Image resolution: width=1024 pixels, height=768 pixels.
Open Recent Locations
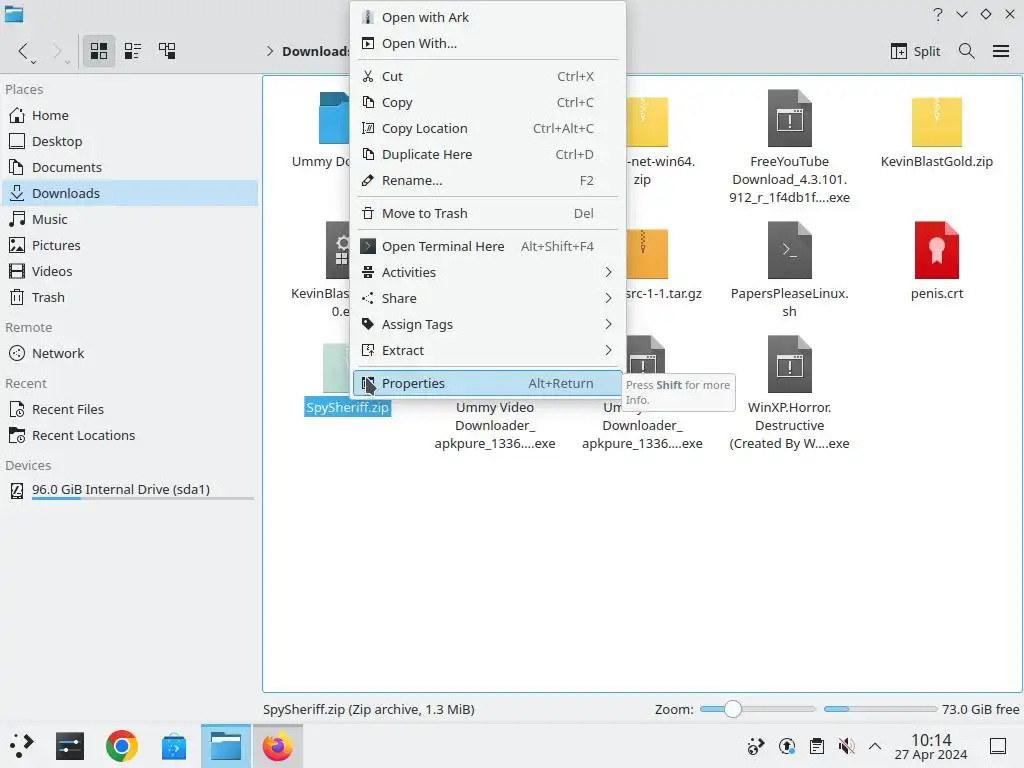(129, 436)
